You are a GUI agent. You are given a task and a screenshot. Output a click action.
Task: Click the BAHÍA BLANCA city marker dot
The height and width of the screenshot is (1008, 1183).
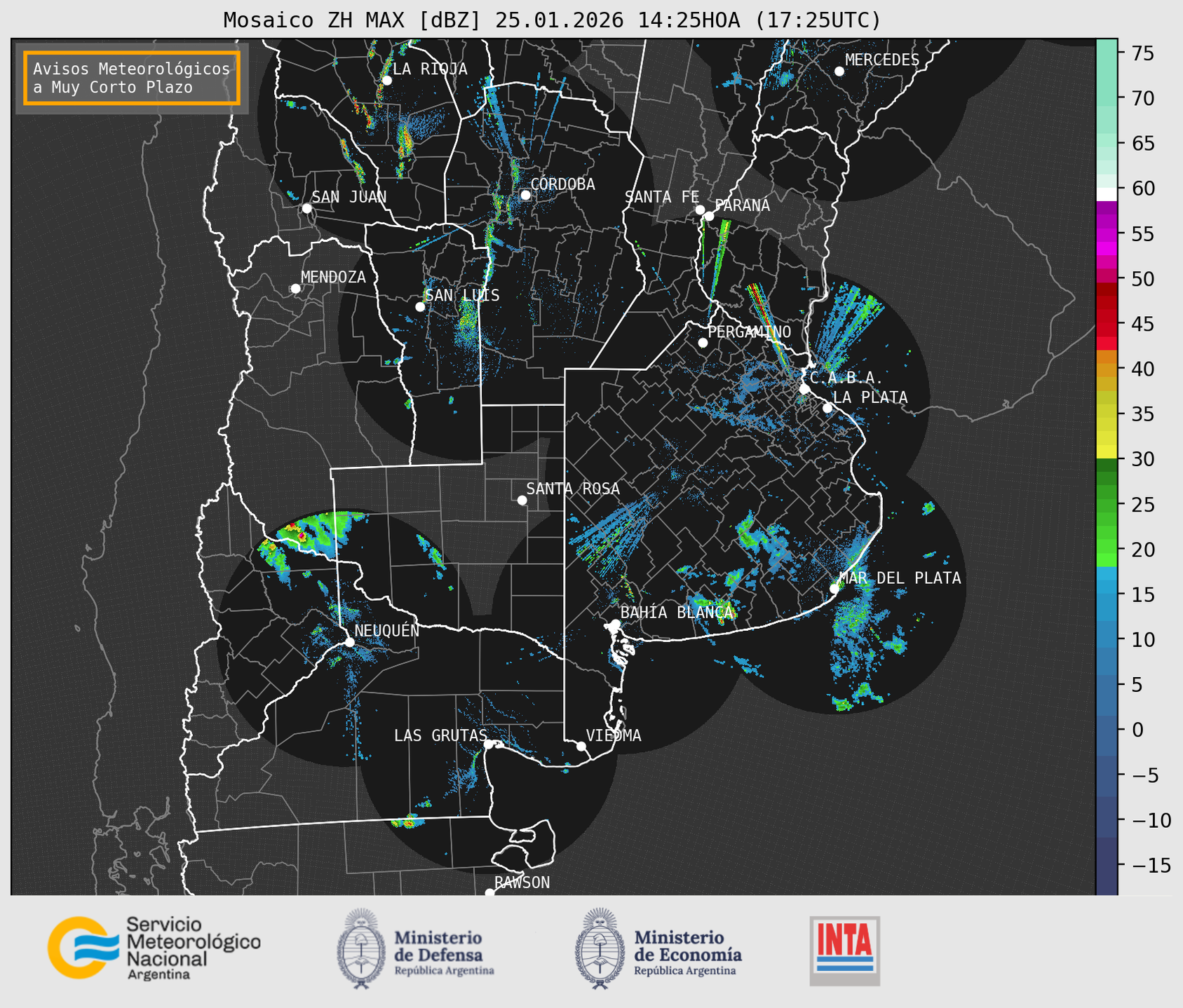coord(615,623)
